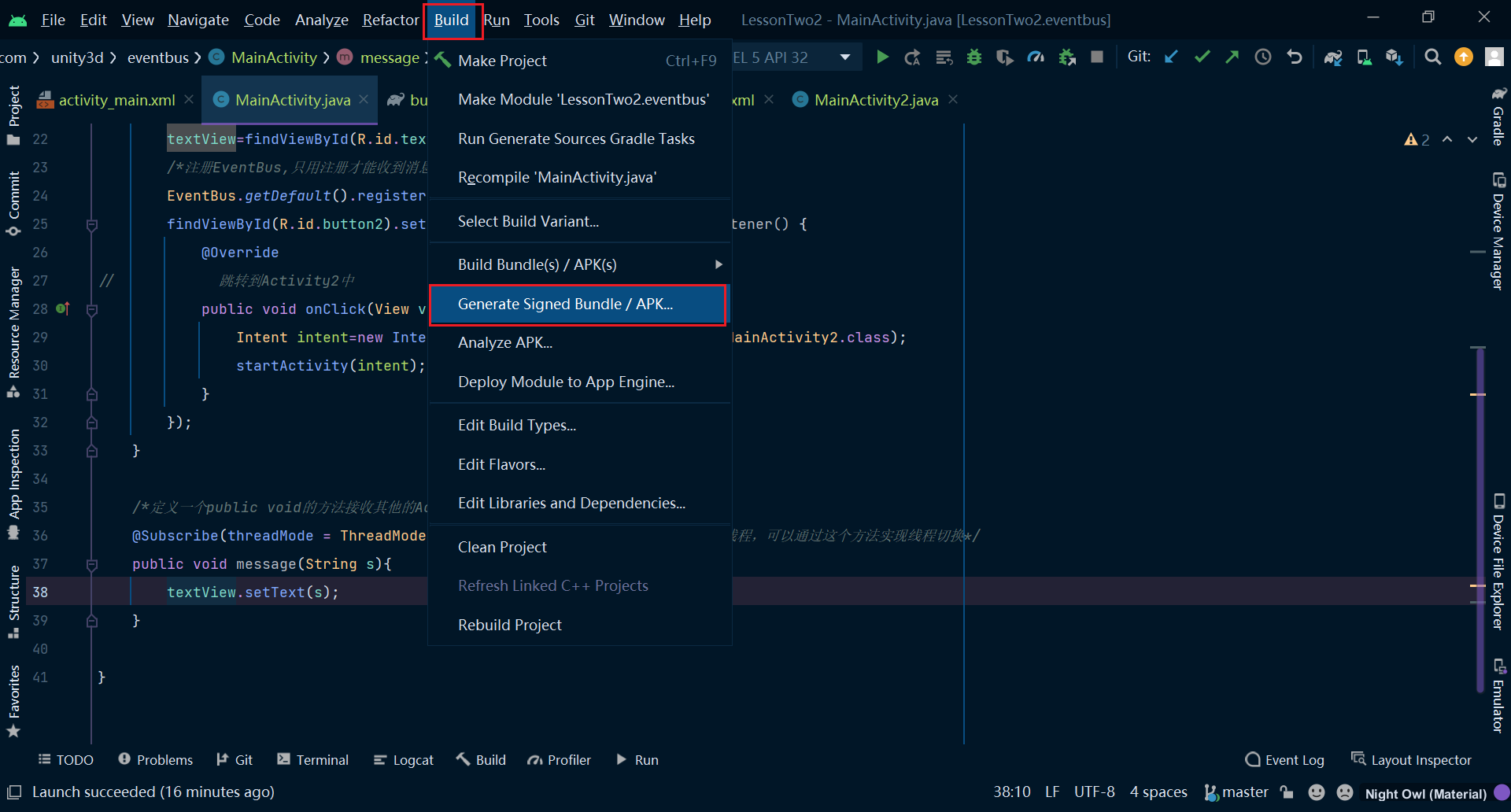The height and width of the screenshot is (812, 1511).
Task: Click the Git Rollback arrow icon
Action: coord(1295,57)
